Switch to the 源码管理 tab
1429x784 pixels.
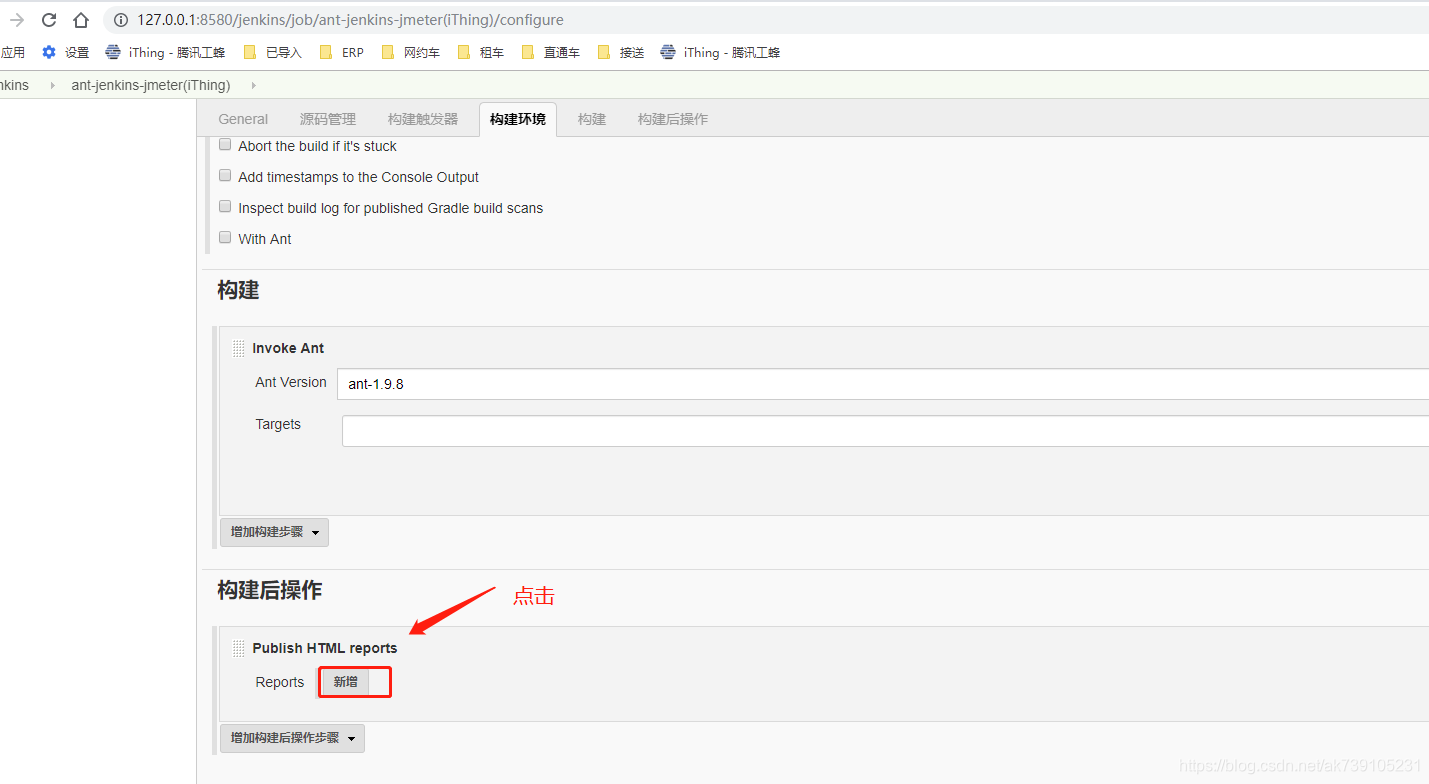pyautogui.click(x=328, y=119)
